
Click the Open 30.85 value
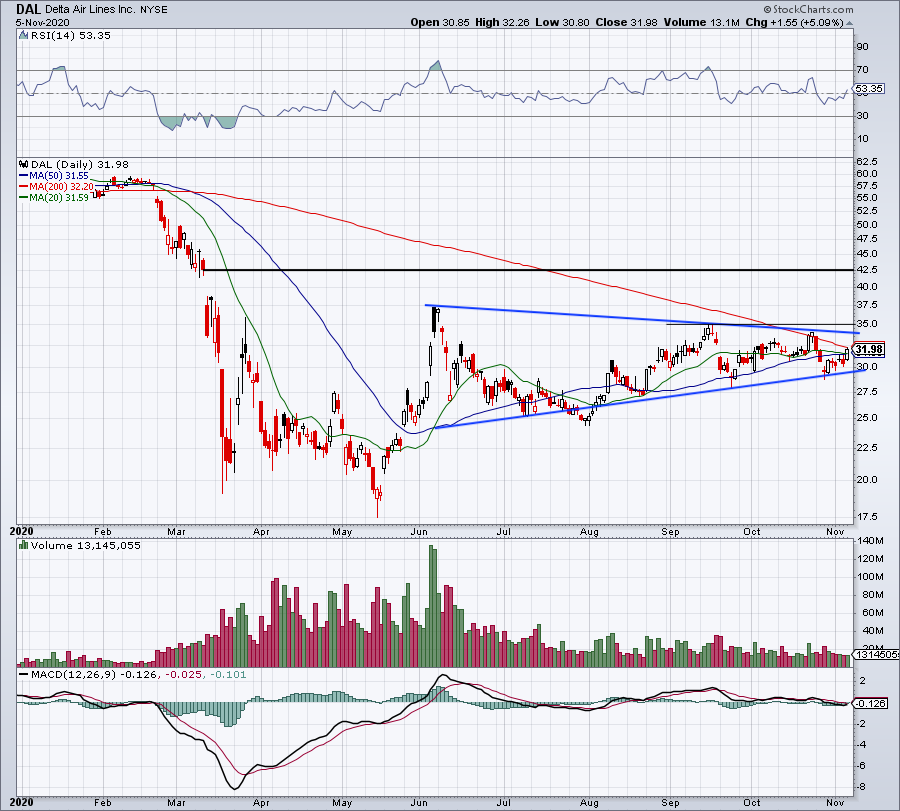click(440, 22)
